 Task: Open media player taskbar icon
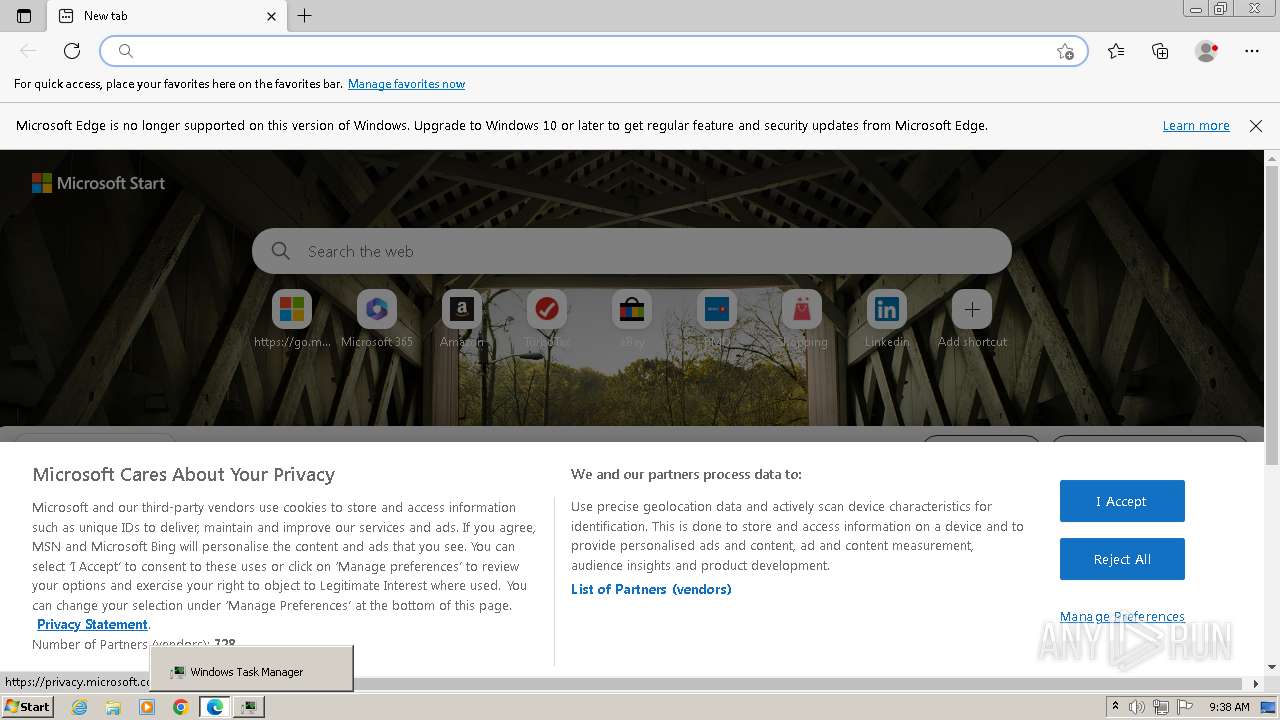point(147,707)
